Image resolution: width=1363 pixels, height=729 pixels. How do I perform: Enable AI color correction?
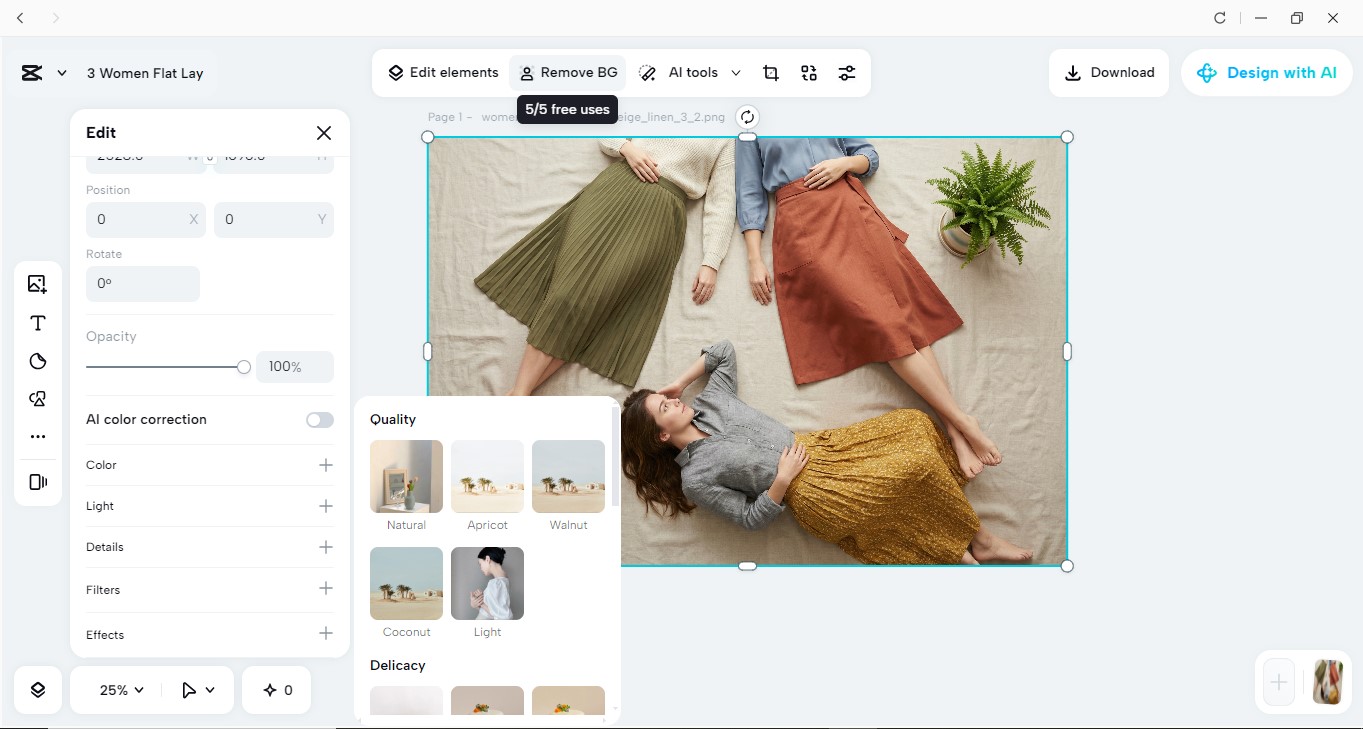pyautogui.click(x=319, y=419)
